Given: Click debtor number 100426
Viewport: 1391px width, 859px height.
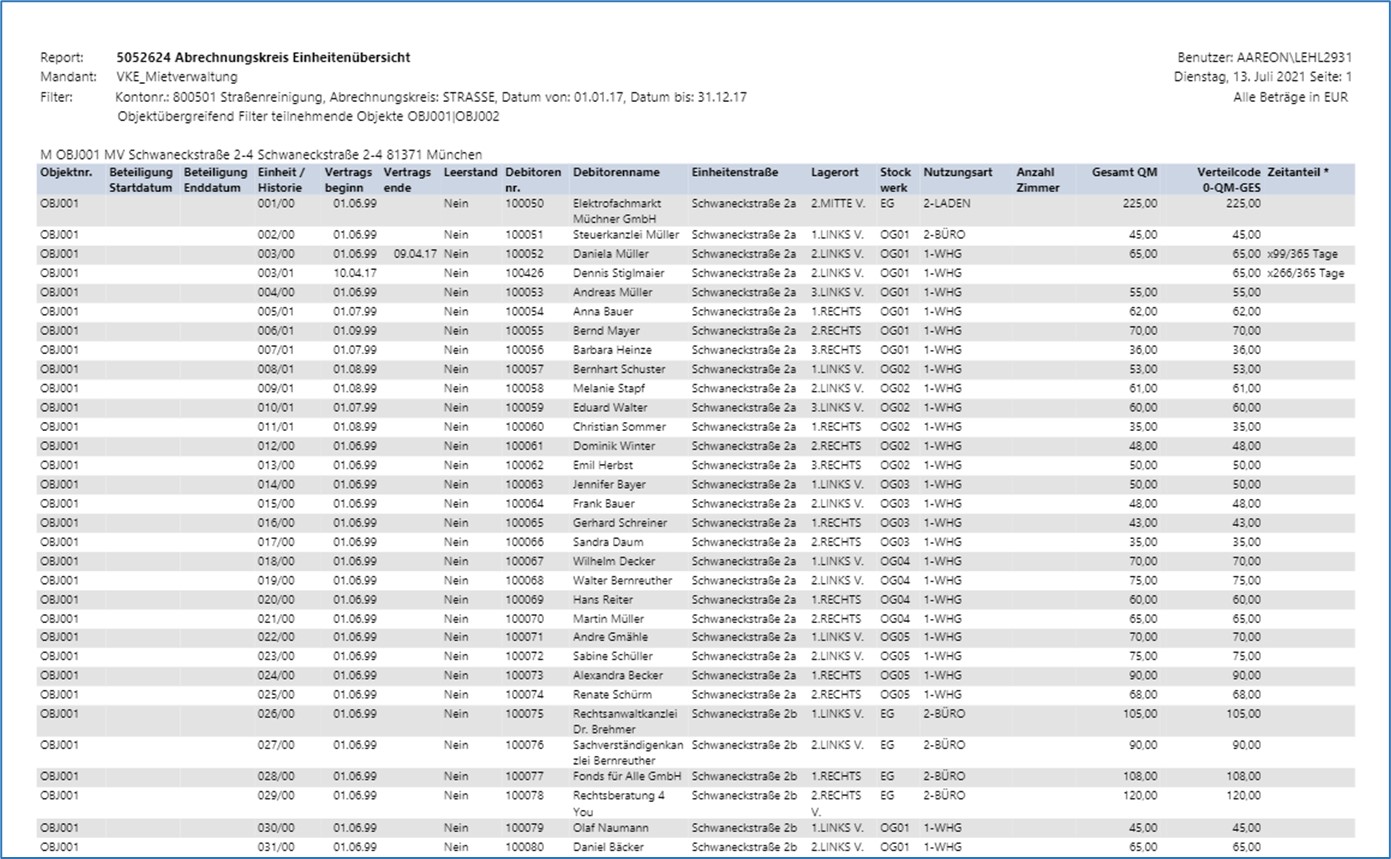Looking at the screenshot, I should (524, 273).
